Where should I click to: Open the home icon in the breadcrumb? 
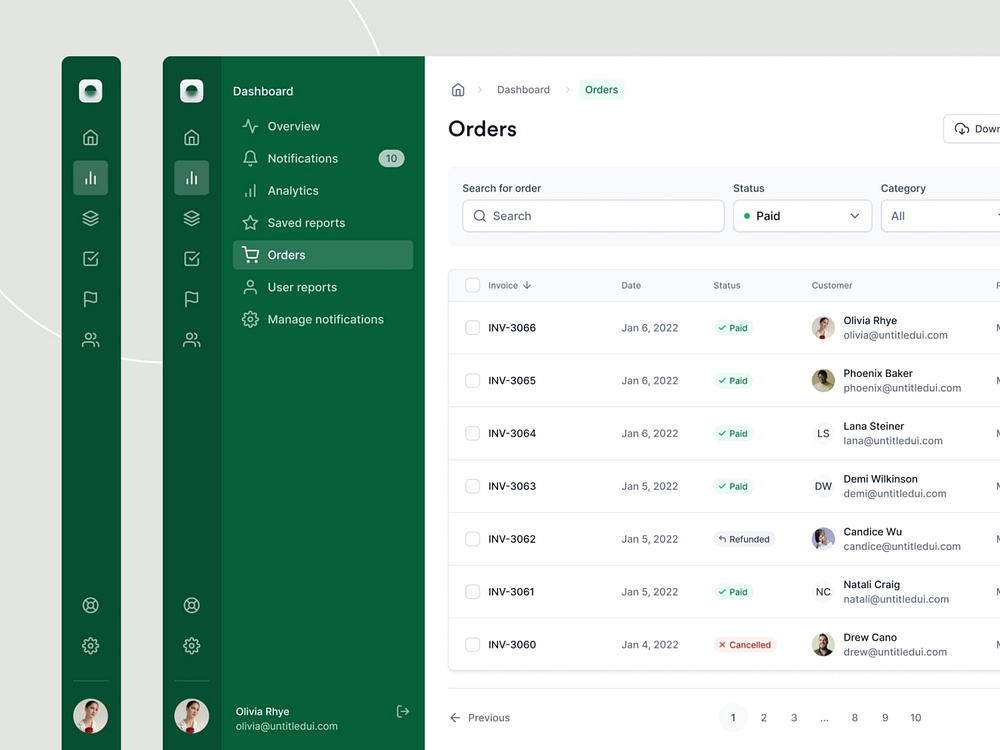[x=458, y=90]
